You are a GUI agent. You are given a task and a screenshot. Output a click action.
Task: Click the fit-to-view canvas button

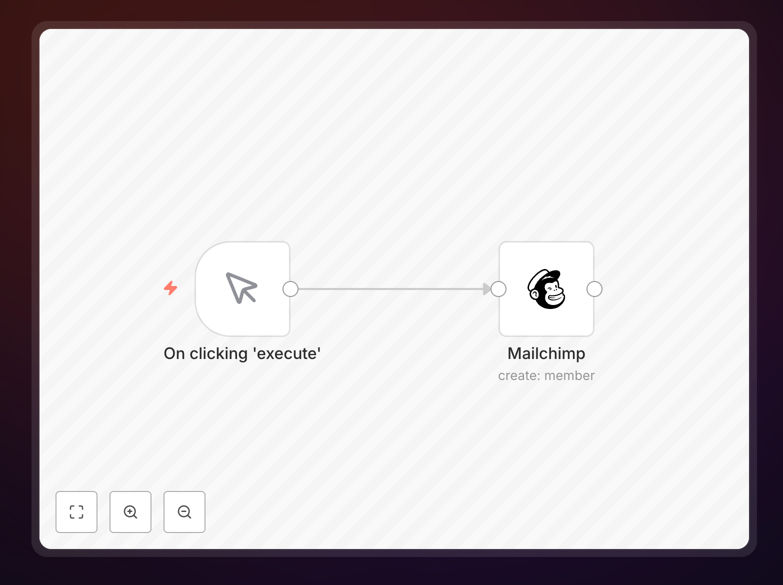coord(76,512)
